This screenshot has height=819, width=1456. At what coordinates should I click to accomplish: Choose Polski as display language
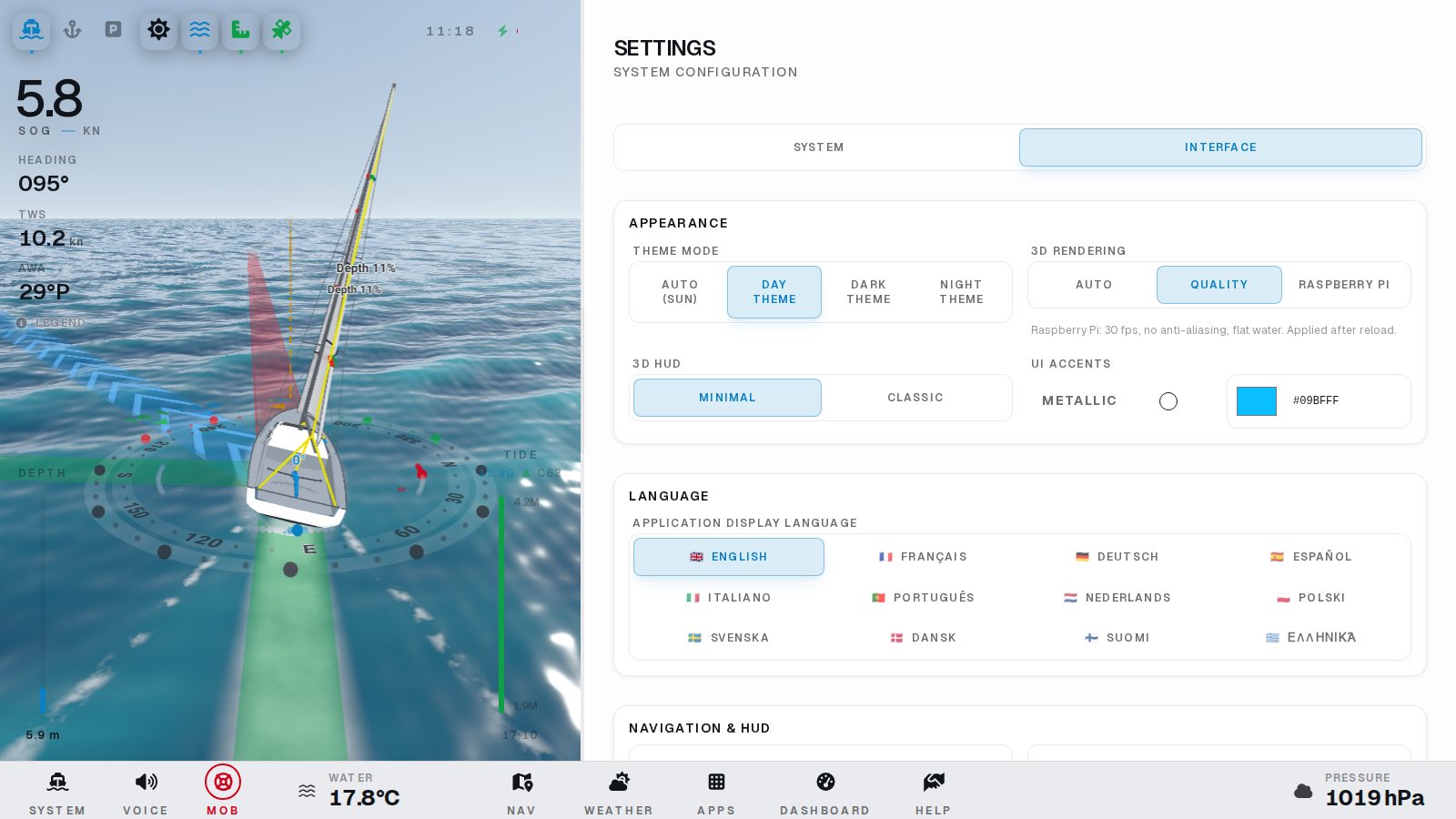pyautogui.click(x=1311, y=598)
